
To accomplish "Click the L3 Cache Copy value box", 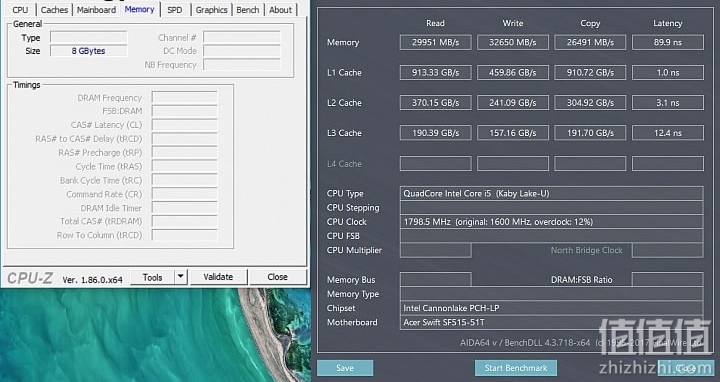I will [590, 133].
